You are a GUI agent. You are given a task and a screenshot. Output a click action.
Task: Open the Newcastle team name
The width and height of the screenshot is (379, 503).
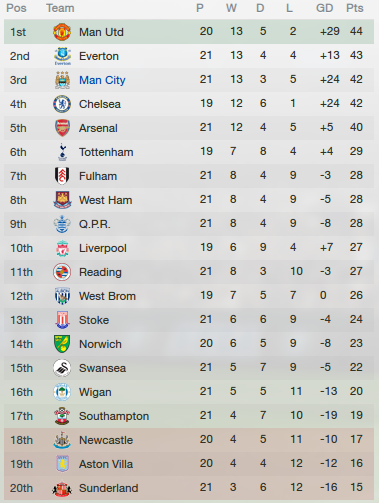(106, 440)
